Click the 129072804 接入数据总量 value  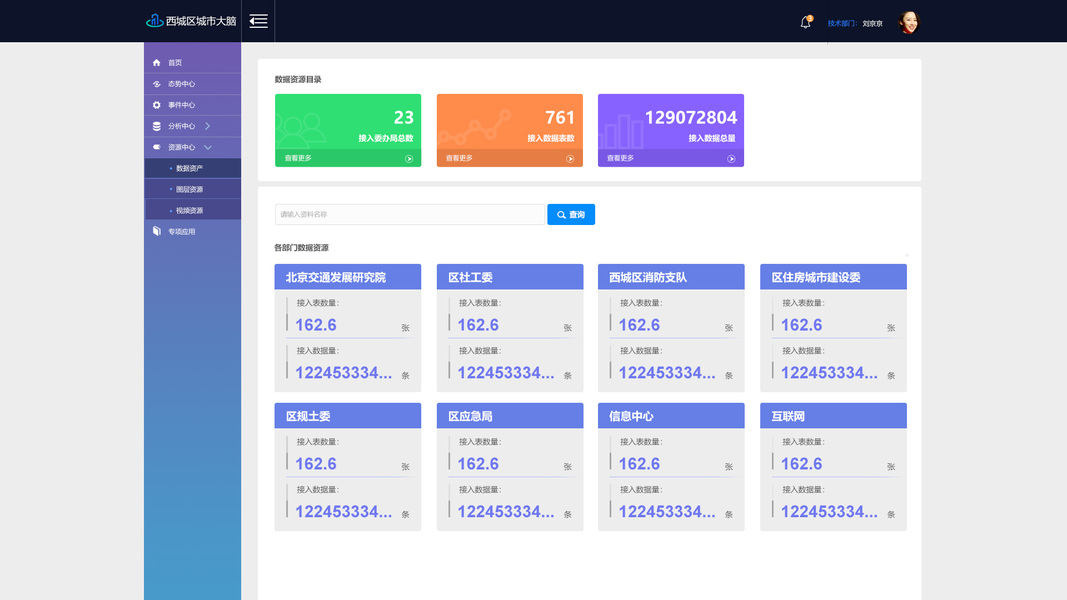[x=691, y=118]
